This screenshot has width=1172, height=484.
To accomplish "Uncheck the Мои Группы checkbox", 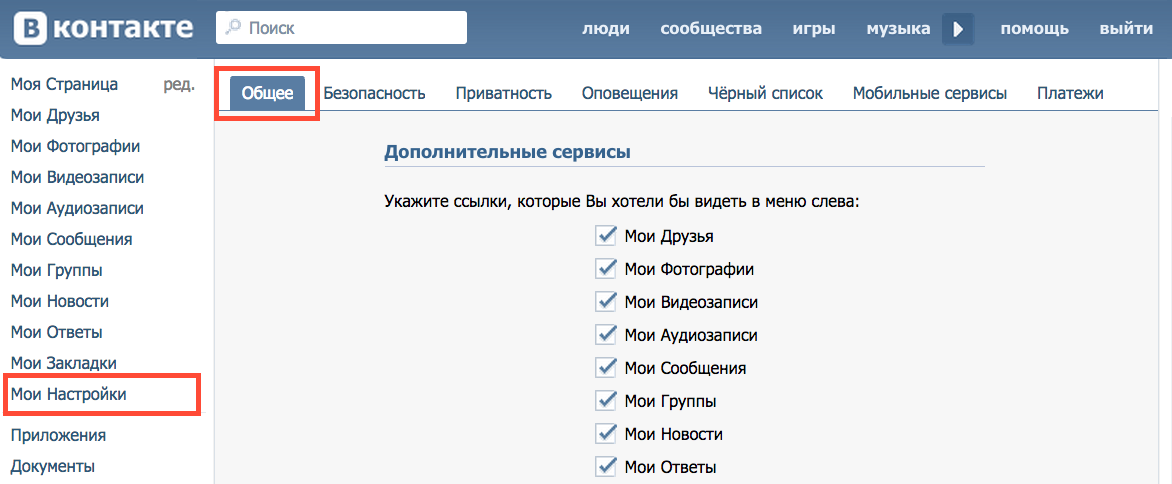I will (x=605, y=400).
